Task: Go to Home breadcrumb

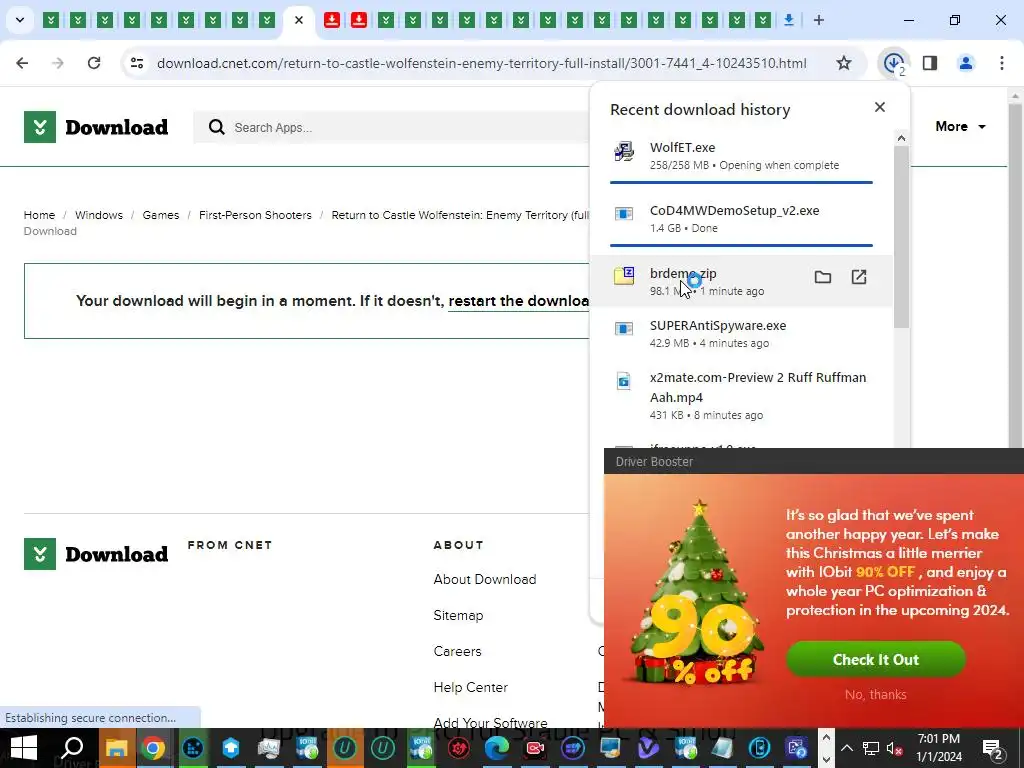Action: click(x=39, y=215)
